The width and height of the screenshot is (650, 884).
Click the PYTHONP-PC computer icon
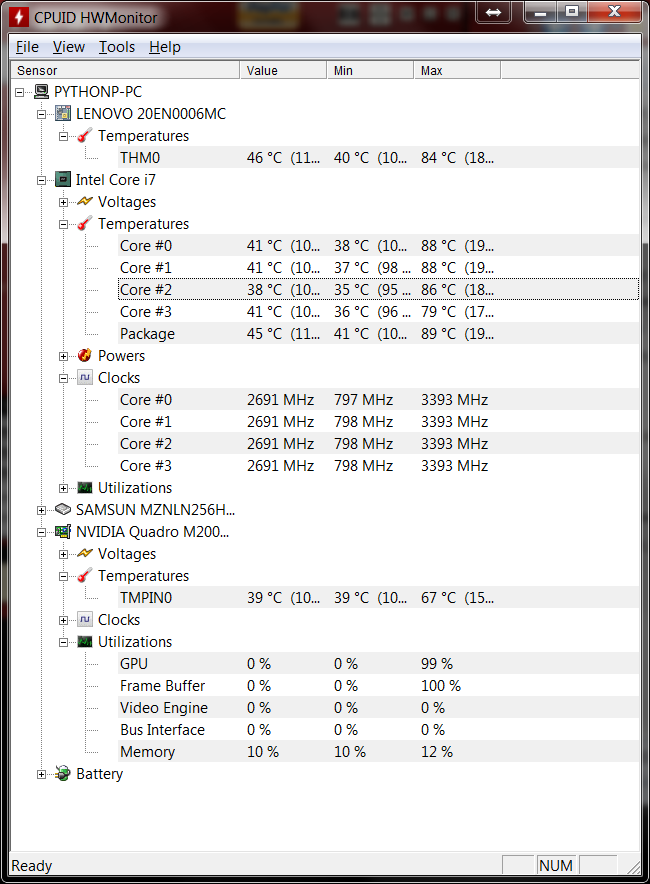point(41,92)
